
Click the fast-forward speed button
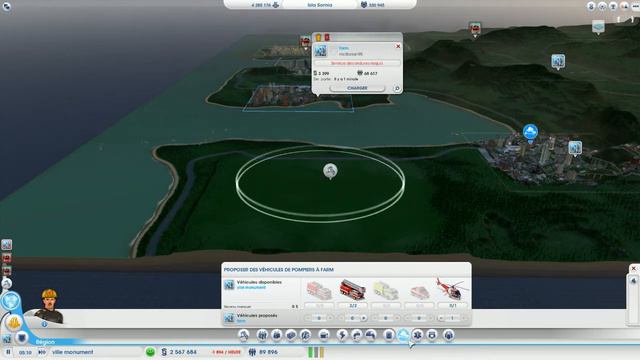42,352
